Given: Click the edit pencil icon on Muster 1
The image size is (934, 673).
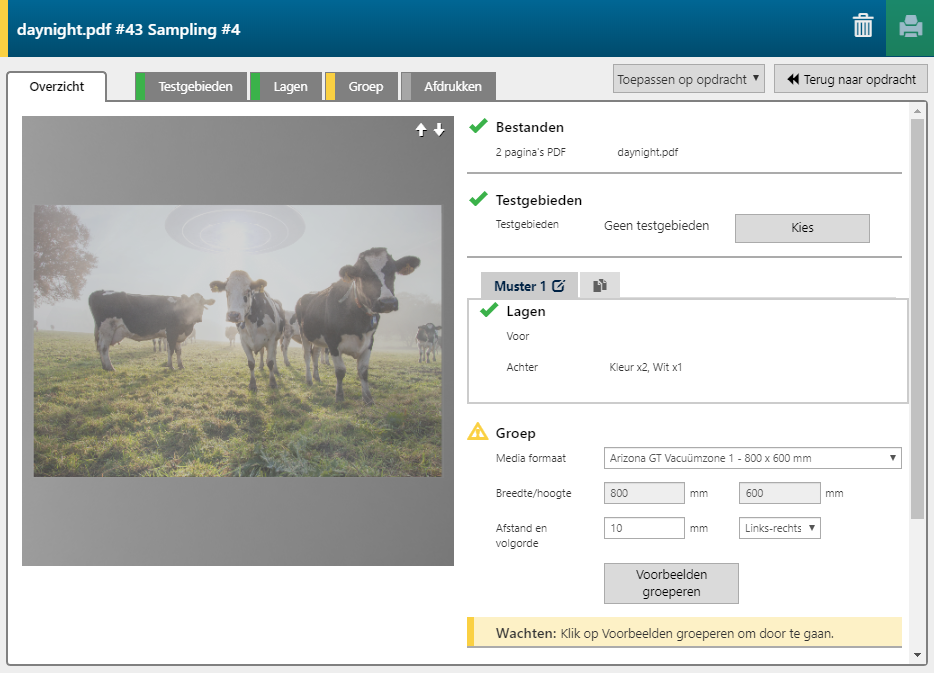Looking at the screenshot, I should coord(558,286).
